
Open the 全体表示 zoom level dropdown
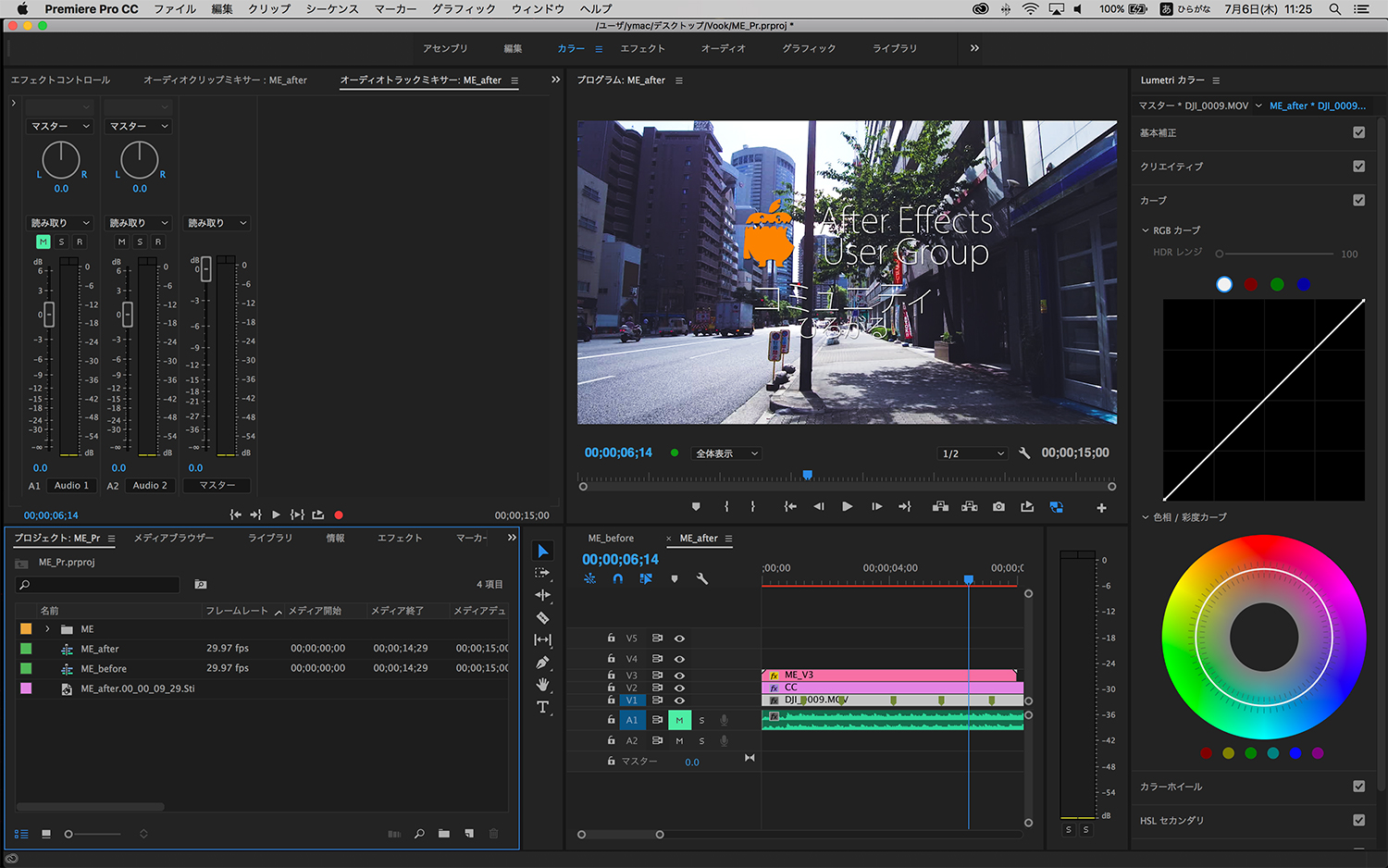(x=727, y=453)
